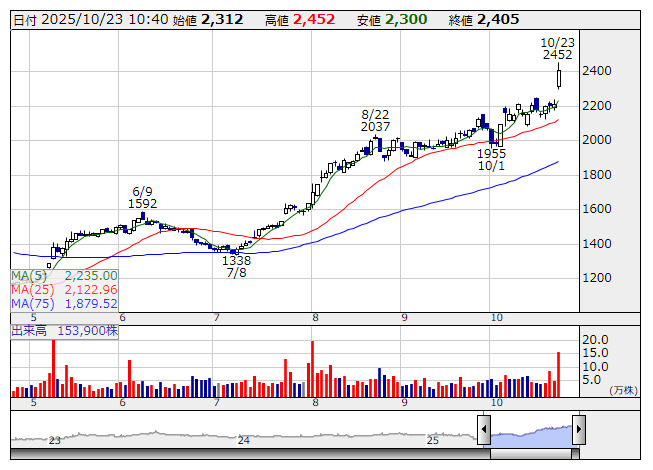Click the horizontal scrollbar thumb at bottom
This screenshot has width=653, height=470.
531,454
